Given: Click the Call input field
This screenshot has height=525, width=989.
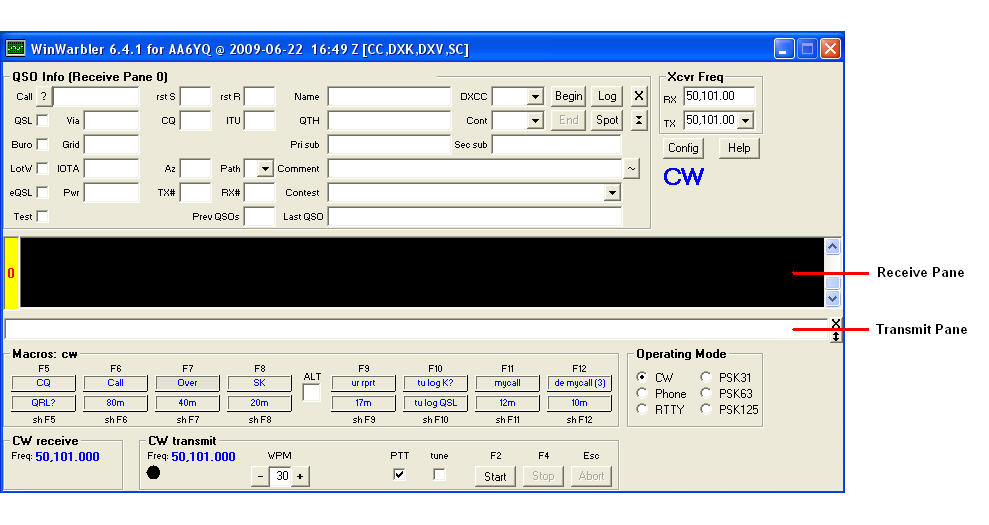Looking at the screenshot, I should click(x=96, y=97).
